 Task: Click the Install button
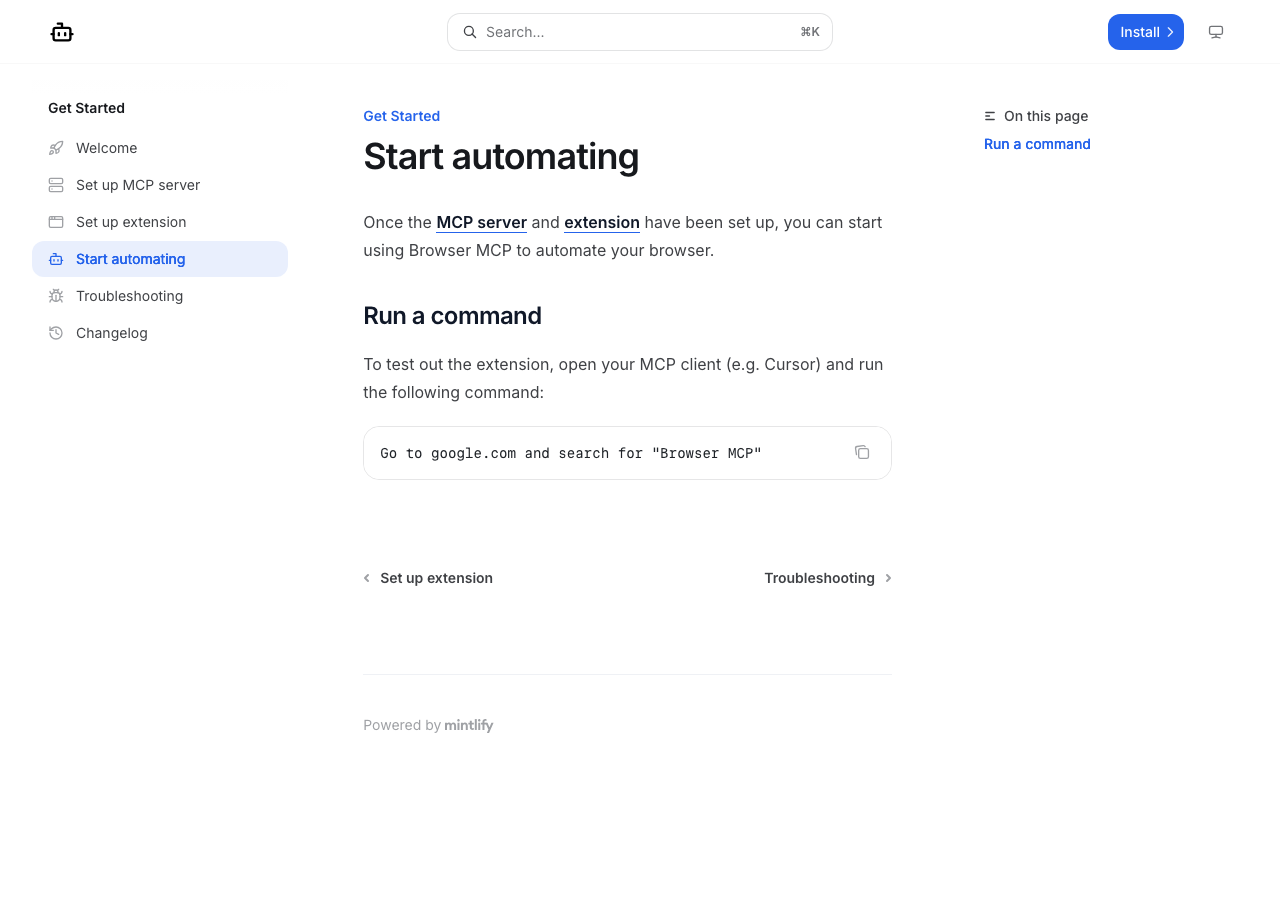tap(1146, 32)
